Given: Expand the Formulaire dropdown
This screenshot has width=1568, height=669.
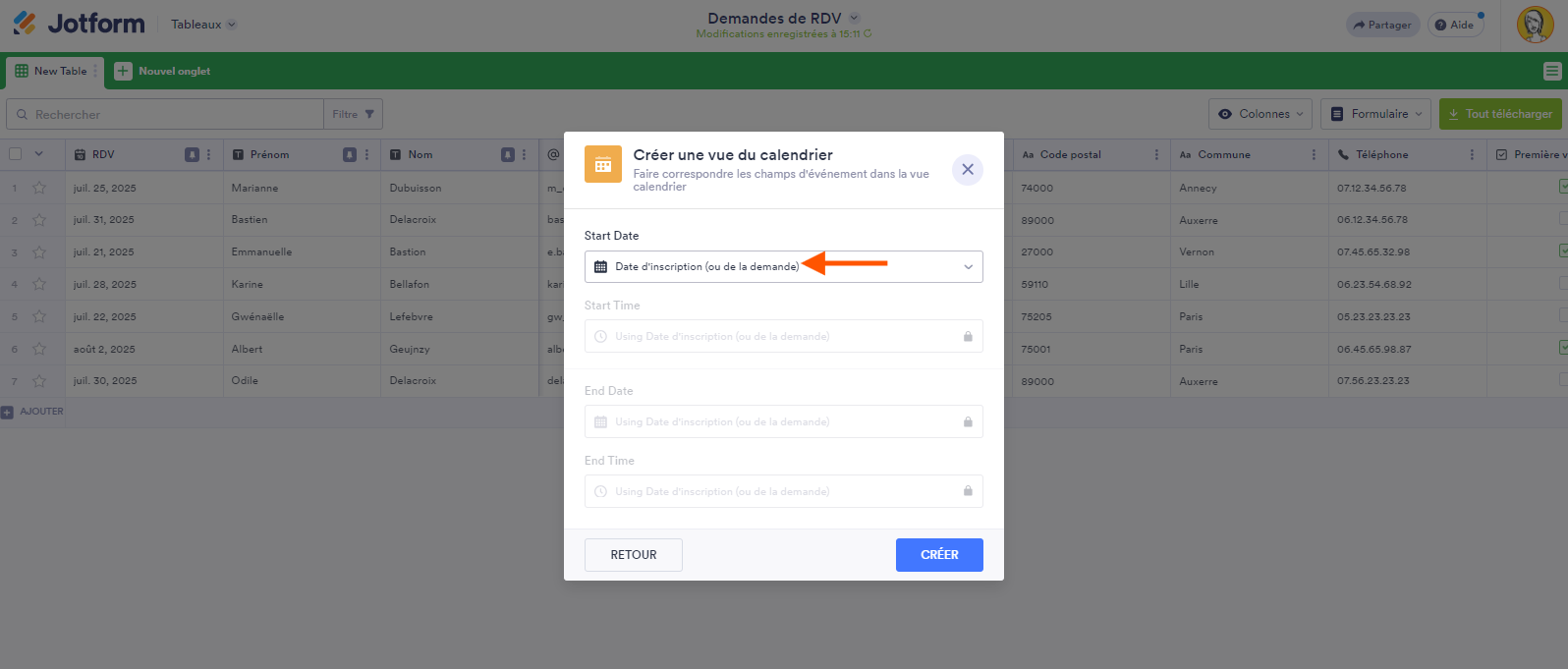Looking at the screenshot, I should [x=1375, y=114].
